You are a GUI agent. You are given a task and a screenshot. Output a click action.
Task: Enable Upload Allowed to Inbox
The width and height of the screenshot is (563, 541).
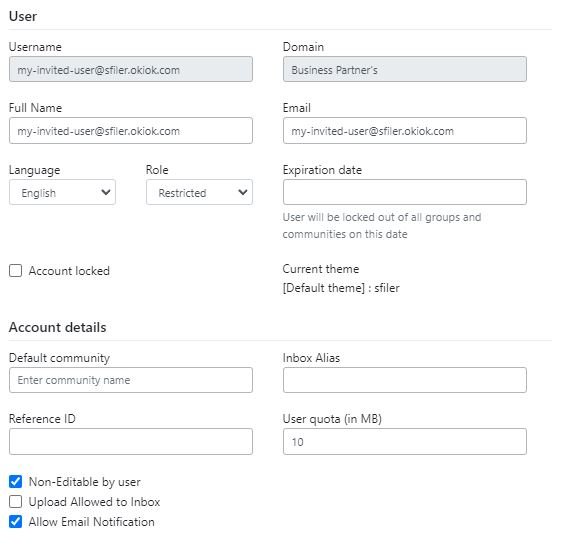tap(15, 502)
